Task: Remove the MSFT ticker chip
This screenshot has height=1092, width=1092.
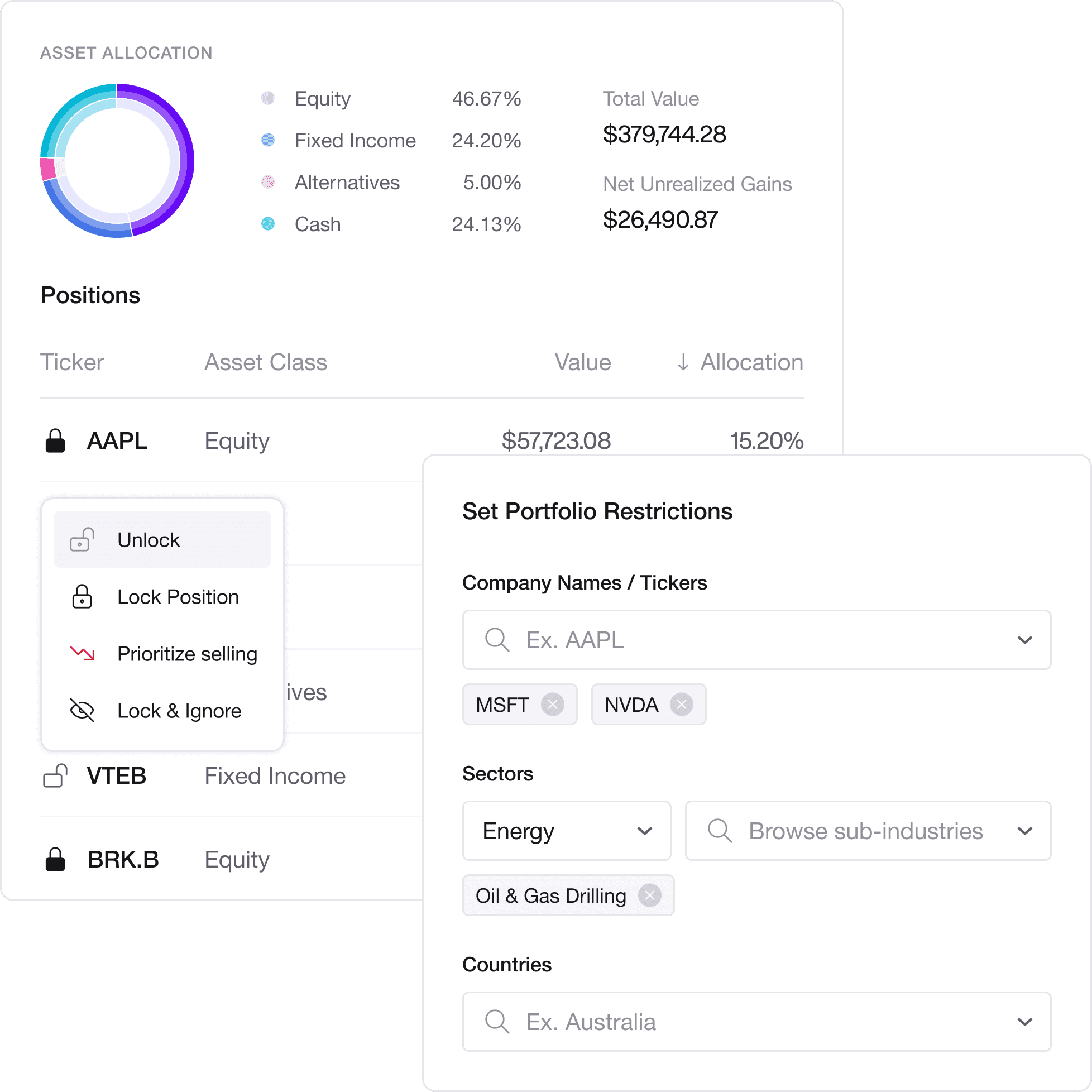Action: coord(552,704)
